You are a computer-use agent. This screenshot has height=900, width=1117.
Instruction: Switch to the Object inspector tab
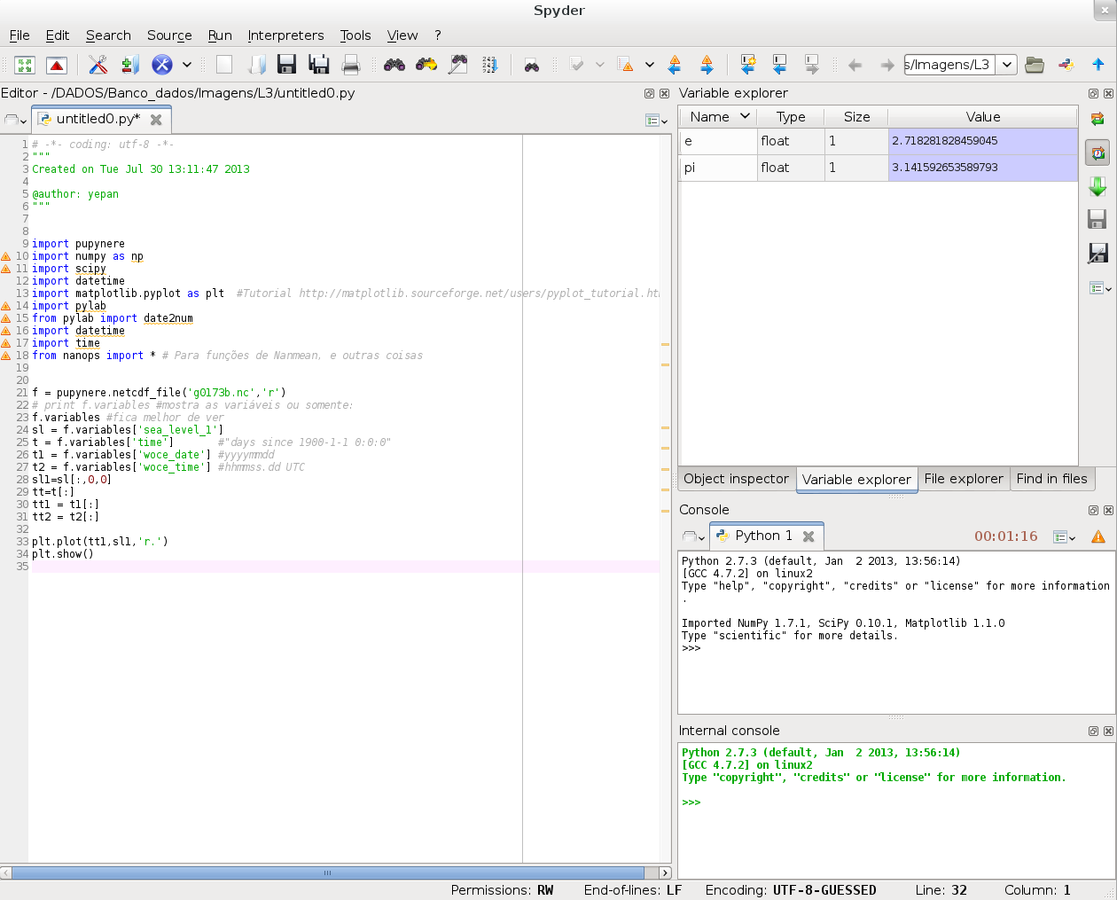tap(736, 479)
